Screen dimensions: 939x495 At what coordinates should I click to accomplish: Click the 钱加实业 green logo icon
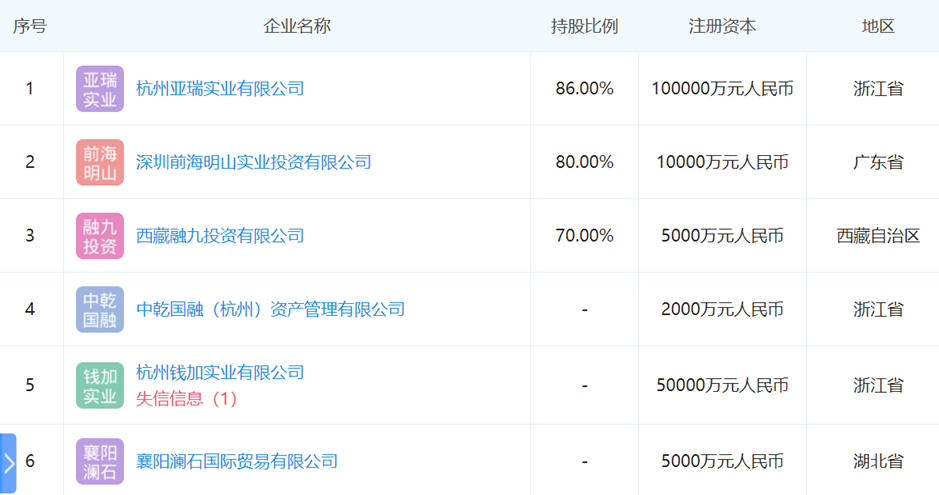[x=100, y=385]
